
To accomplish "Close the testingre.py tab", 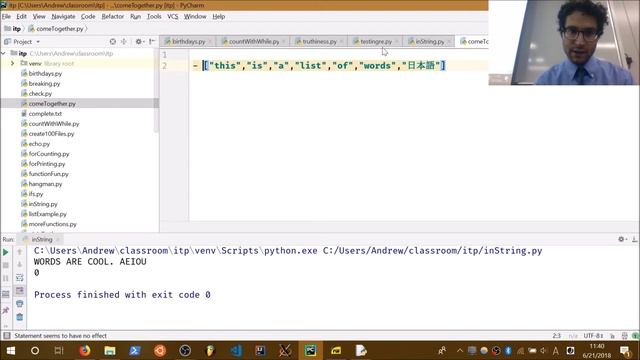I will coord(396,42).
